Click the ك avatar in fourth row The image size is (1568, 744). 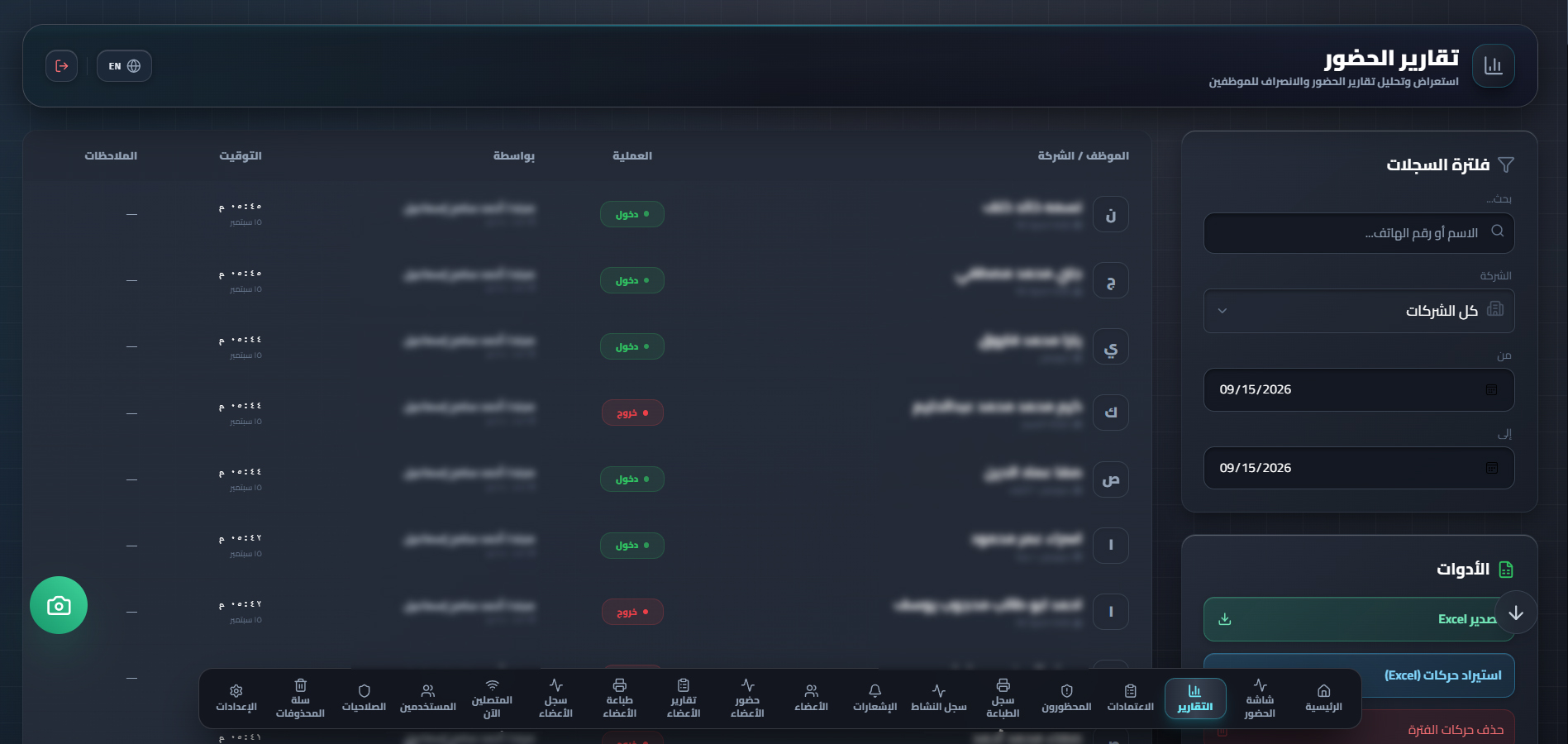[x=1110, y=413]
